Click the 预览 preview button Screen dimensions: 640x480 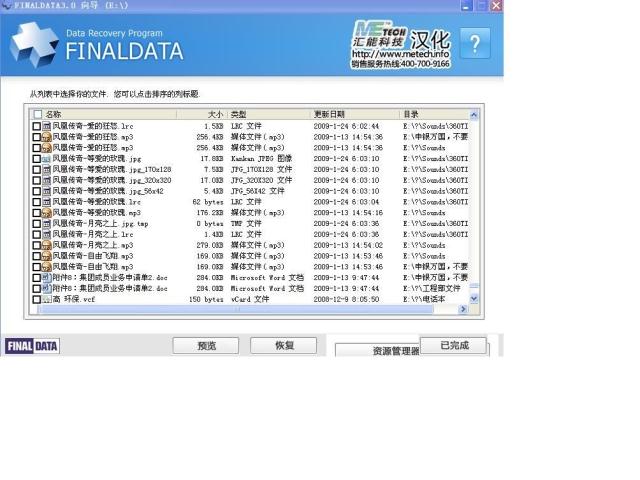(x=206, y=346)
